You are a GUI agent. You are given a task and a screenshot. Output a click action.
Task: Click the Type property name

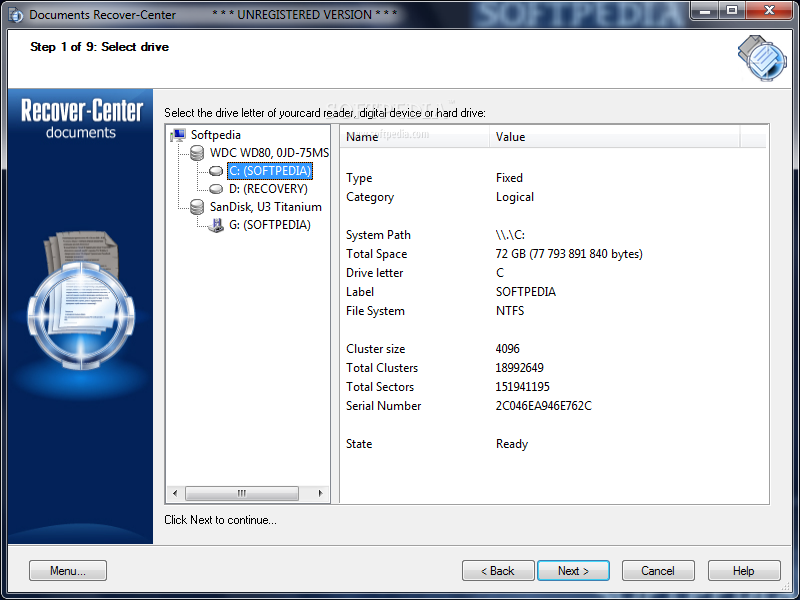(x=359, y=178)
